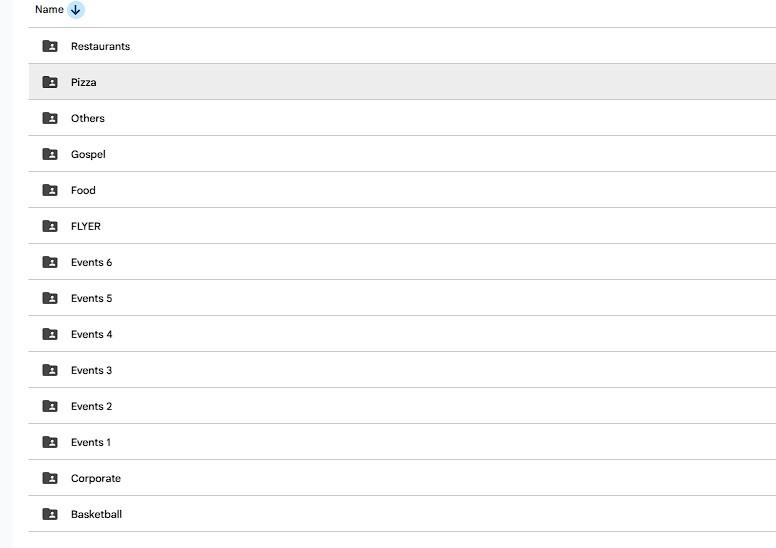Image resolution: width=776 pixels, height=548 pixels.
Task: Select the Food folder icon
Action: 50,190
